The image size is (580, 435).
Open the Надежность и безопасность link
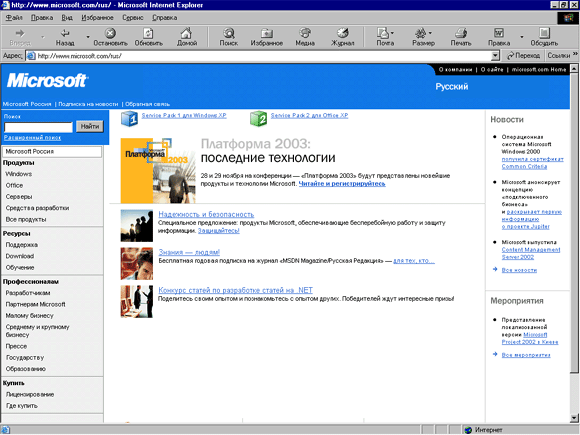click(x=206, y=214)
